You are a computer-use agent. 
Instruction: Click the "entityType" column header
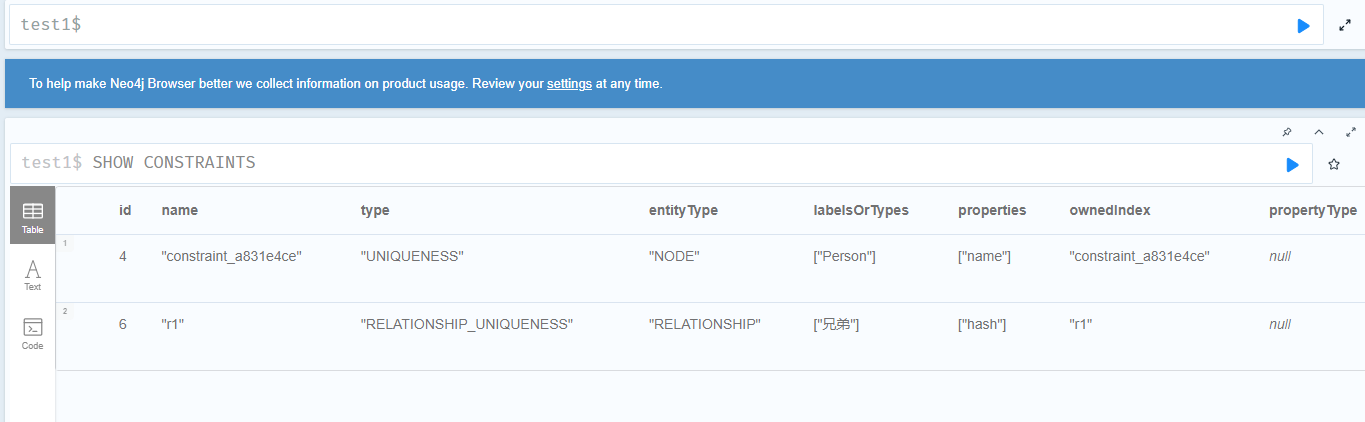coord(683,211)
